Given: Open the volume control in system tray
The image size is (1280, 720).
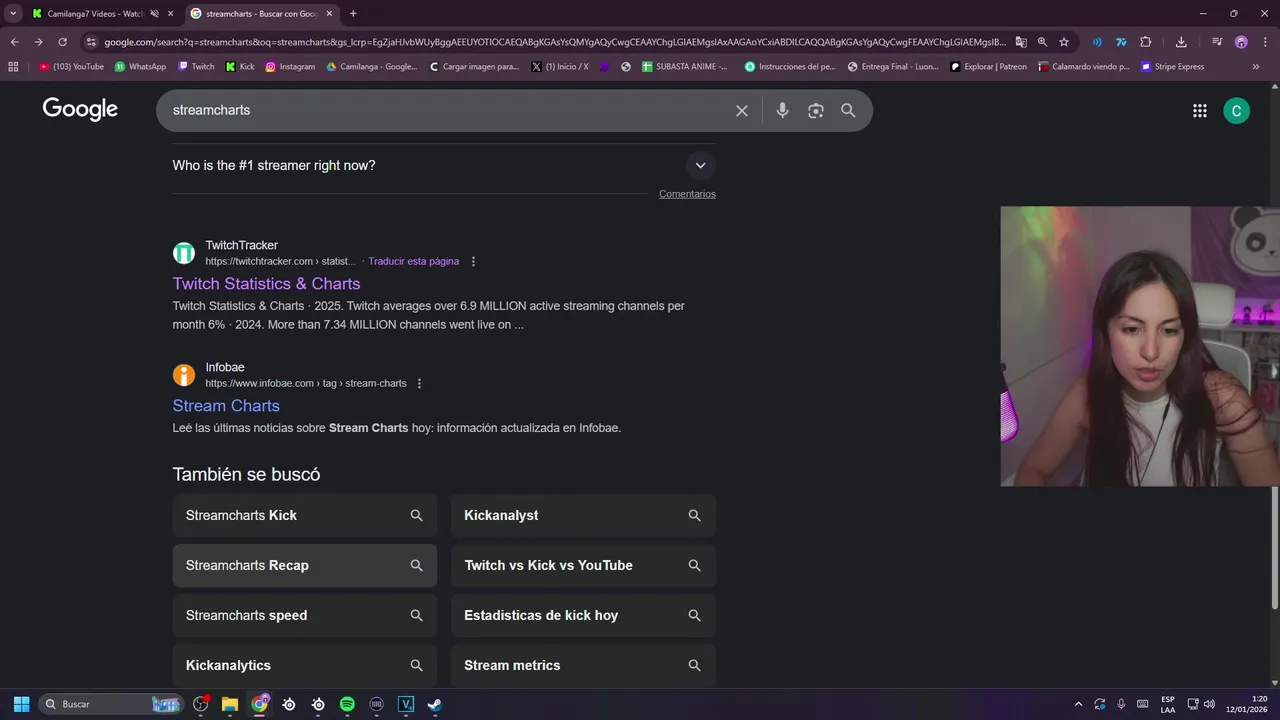Looking at the screenshot, I should [1209, 704].
